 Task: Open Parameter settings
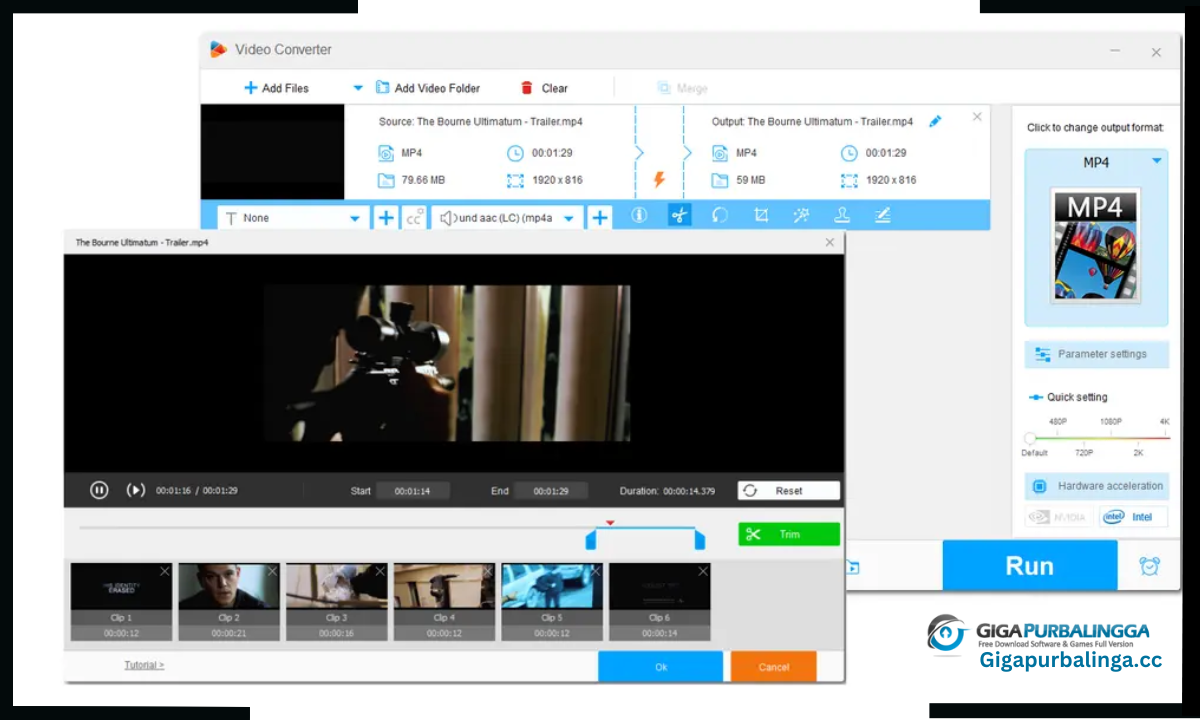[x=1096, y=354]
